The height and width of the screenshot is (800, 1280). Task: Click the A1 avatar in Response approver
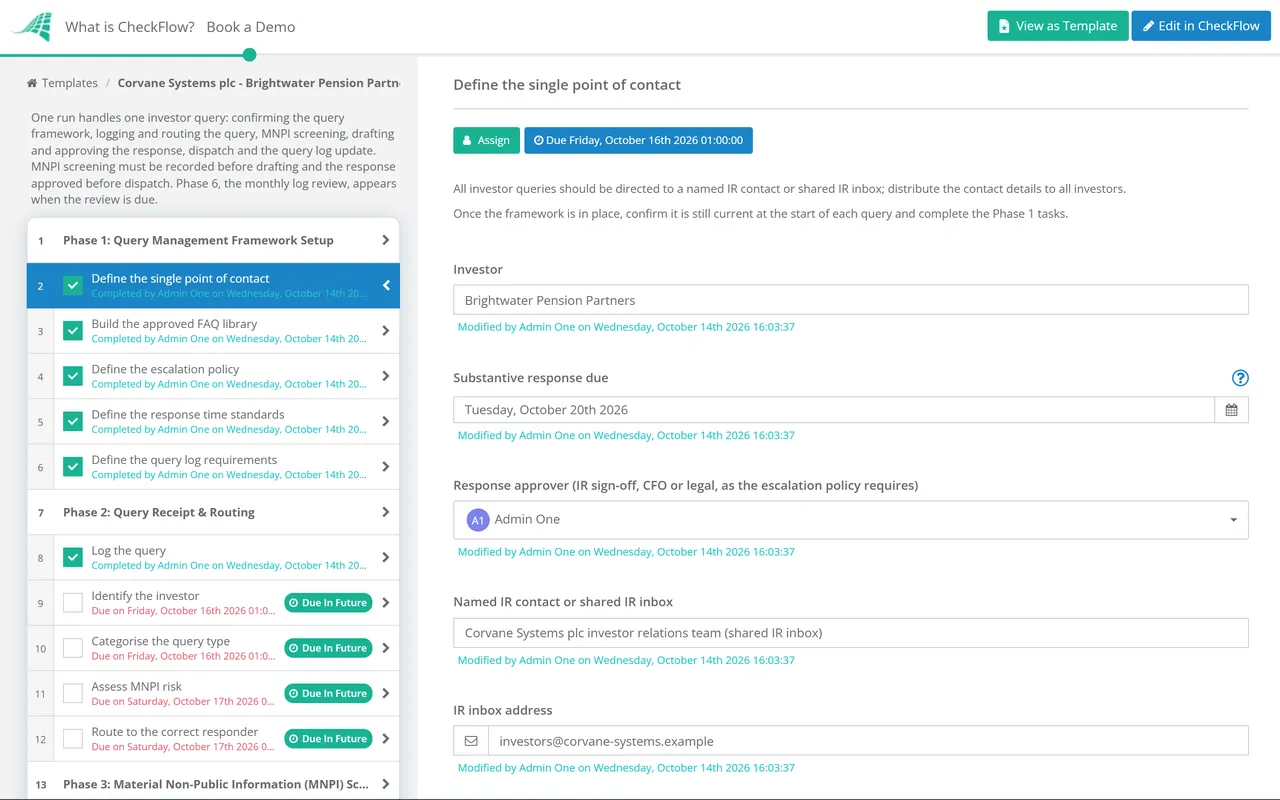point(478,520)
